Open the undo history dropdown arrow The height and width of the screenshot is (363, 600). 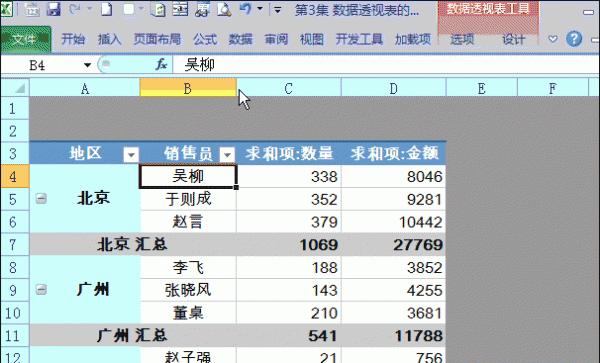pyautogui.click(x=260, y=9)
